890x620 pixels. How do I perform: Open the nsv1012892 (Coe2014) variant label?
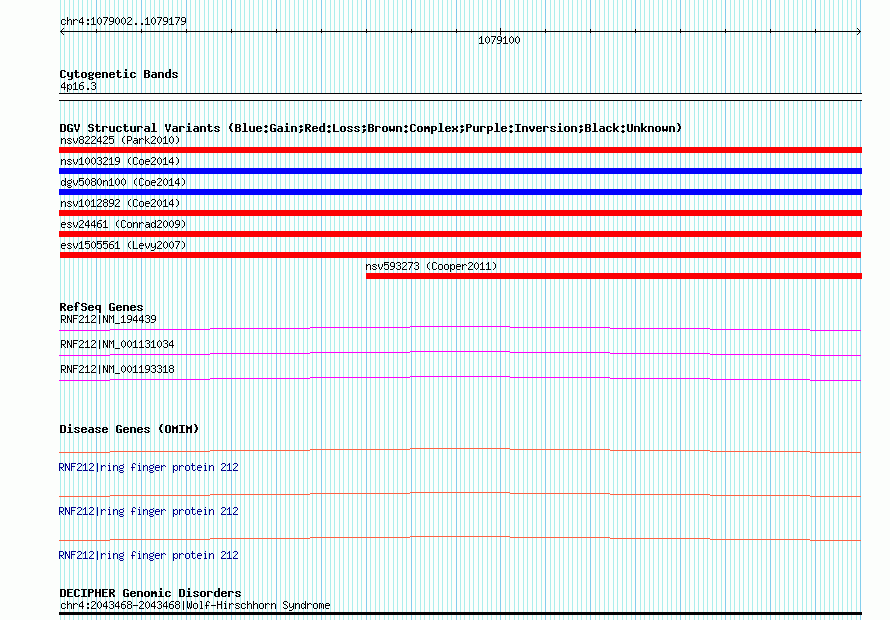coord(120,203)
